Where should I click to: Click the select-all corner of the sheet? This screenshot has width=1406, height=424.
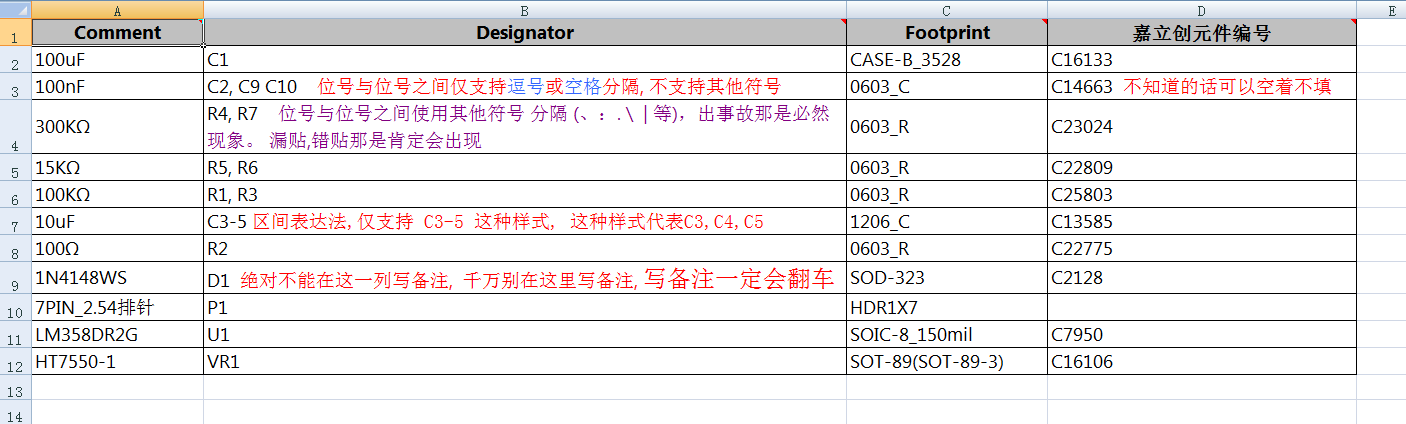tap(15, 10)
